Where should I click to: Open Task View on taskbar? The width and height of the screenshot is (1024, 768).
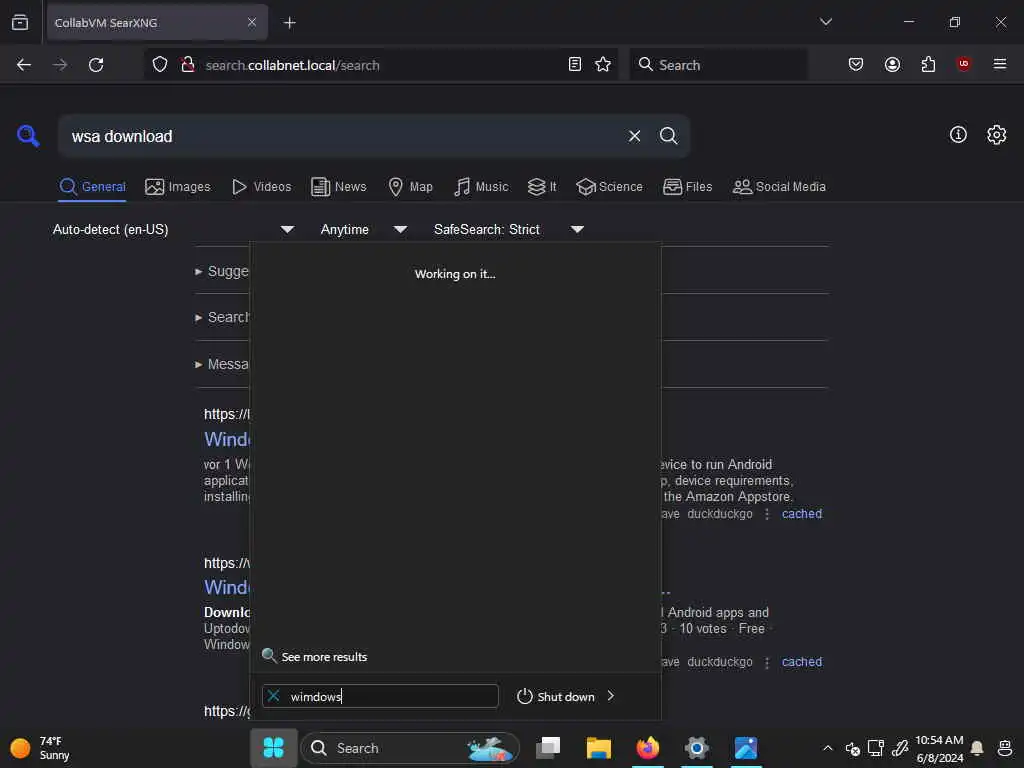[548, 748]
